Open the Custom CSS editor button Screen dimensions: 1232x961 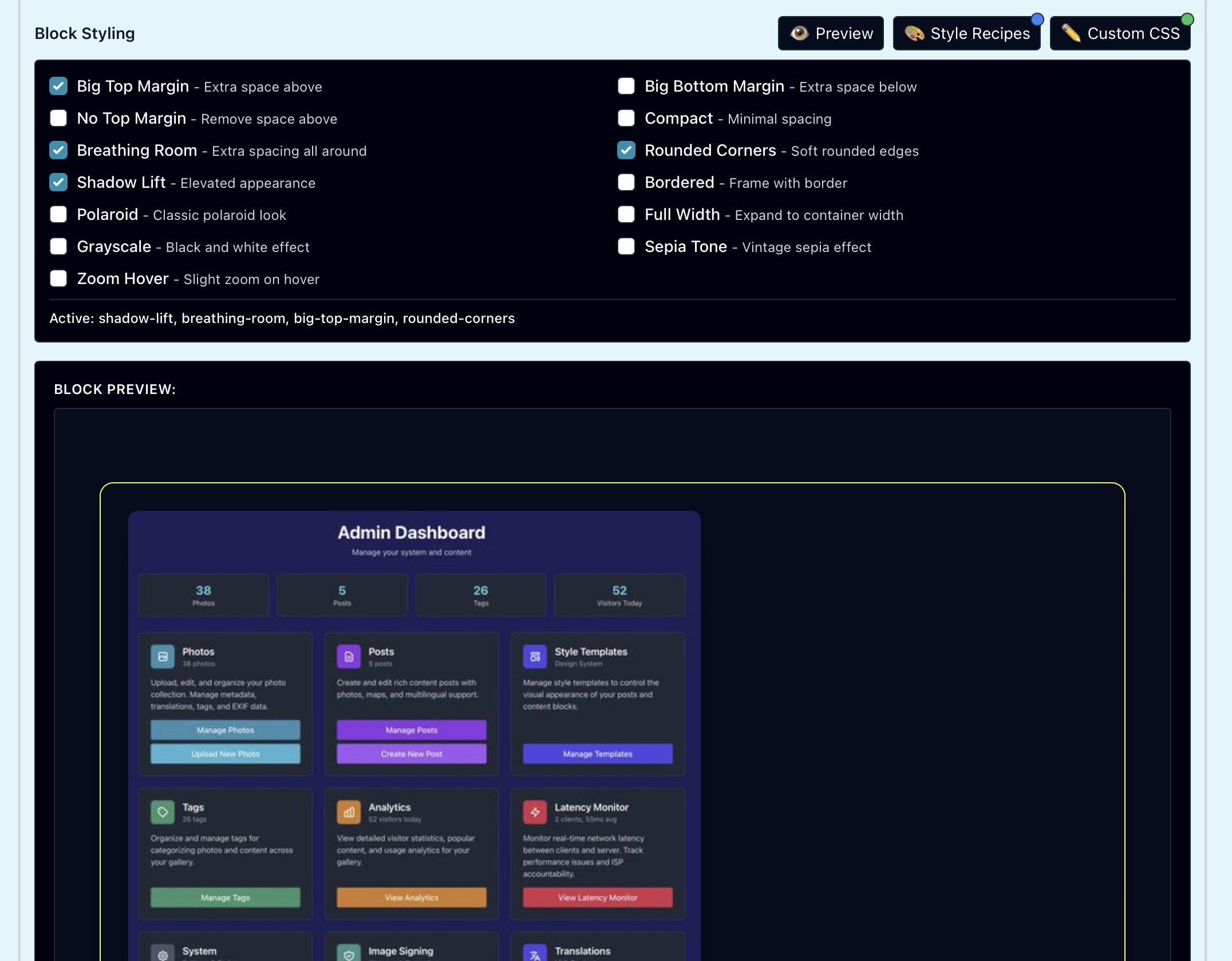pyautogui.click(x=1120, y=33)
